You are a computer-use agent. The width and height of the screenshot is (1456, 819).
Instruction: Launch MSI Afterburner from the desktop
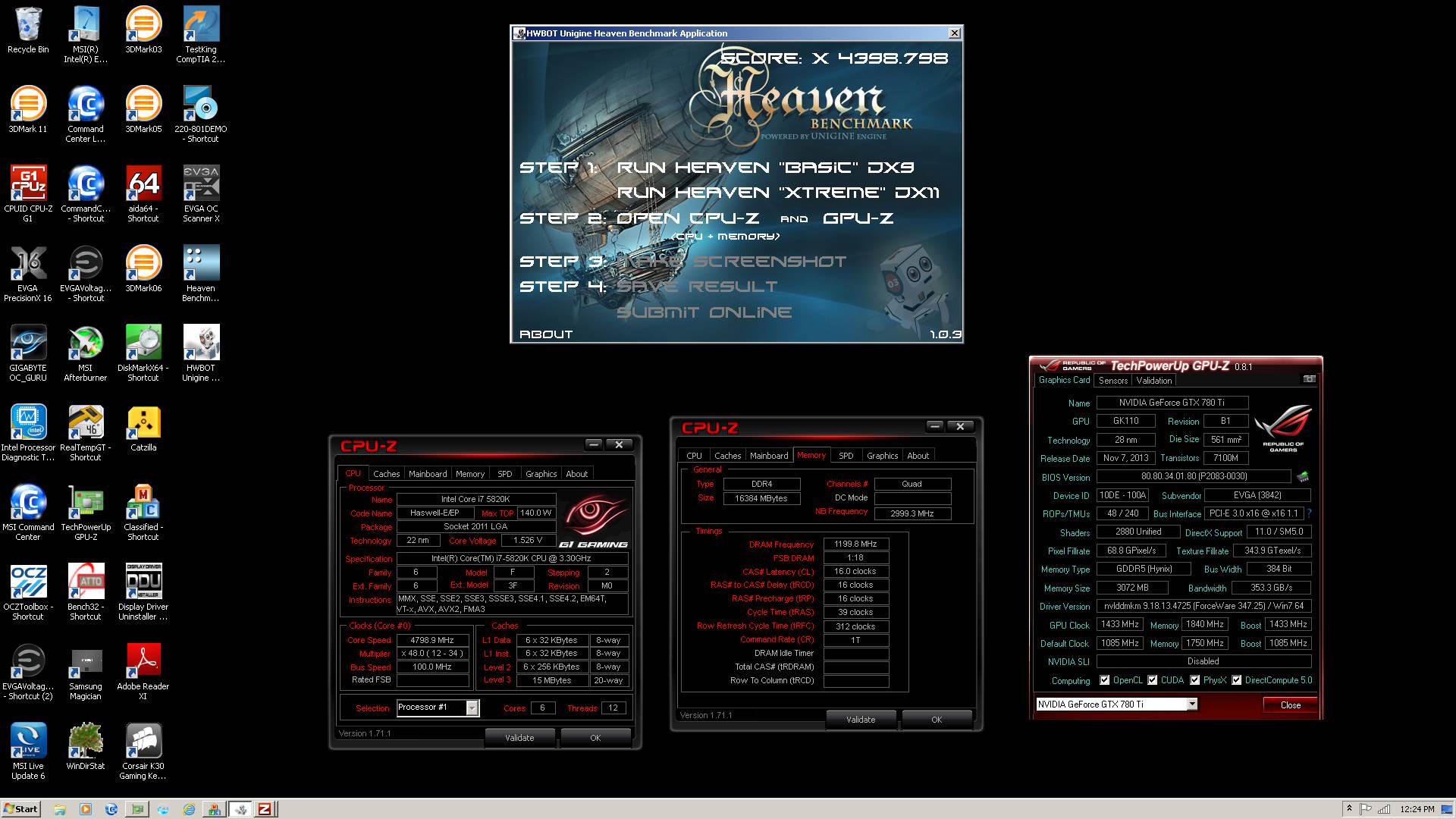(x=86, y=353)
